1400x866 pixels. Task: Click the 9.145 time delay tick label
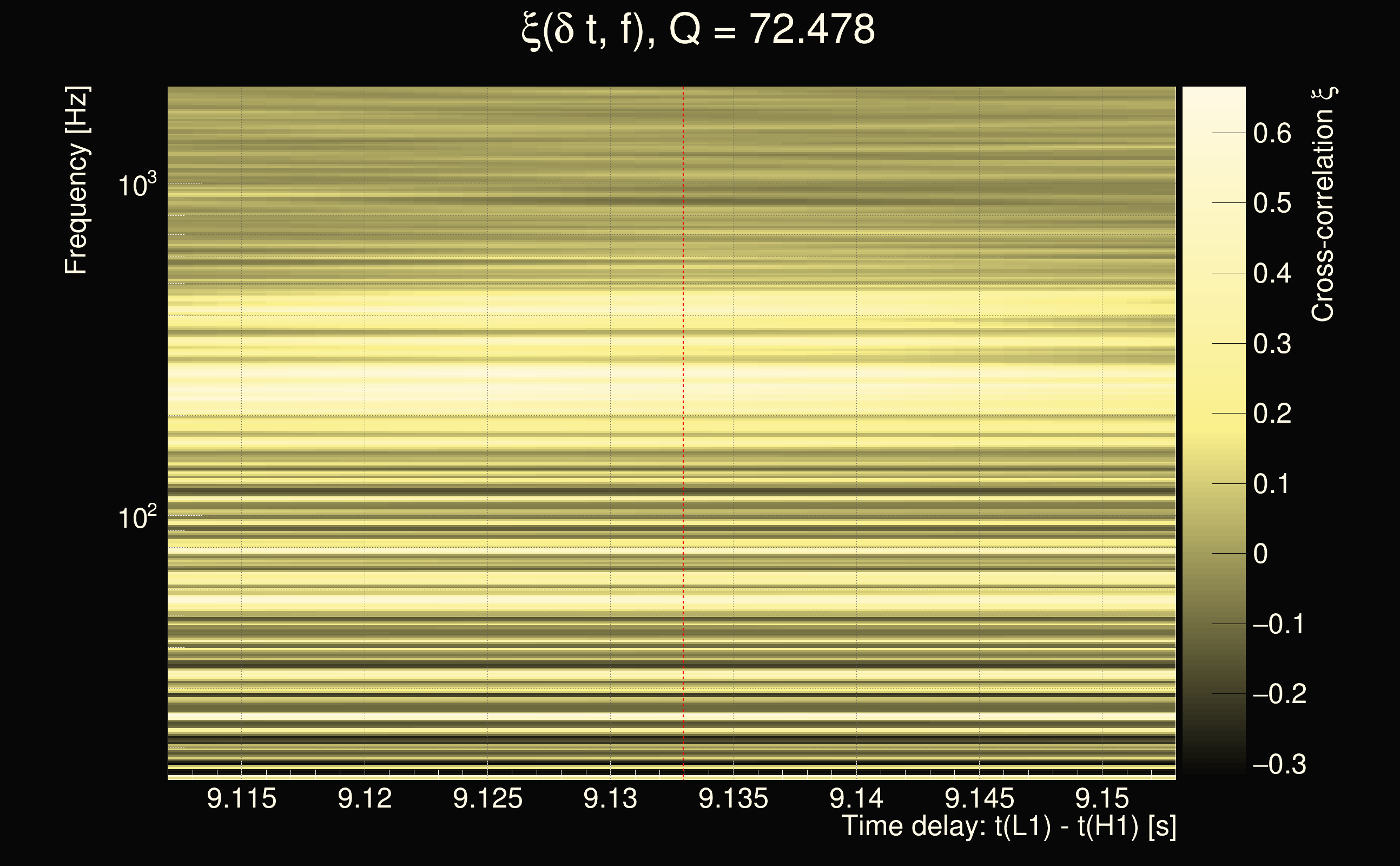coord(979,798)
